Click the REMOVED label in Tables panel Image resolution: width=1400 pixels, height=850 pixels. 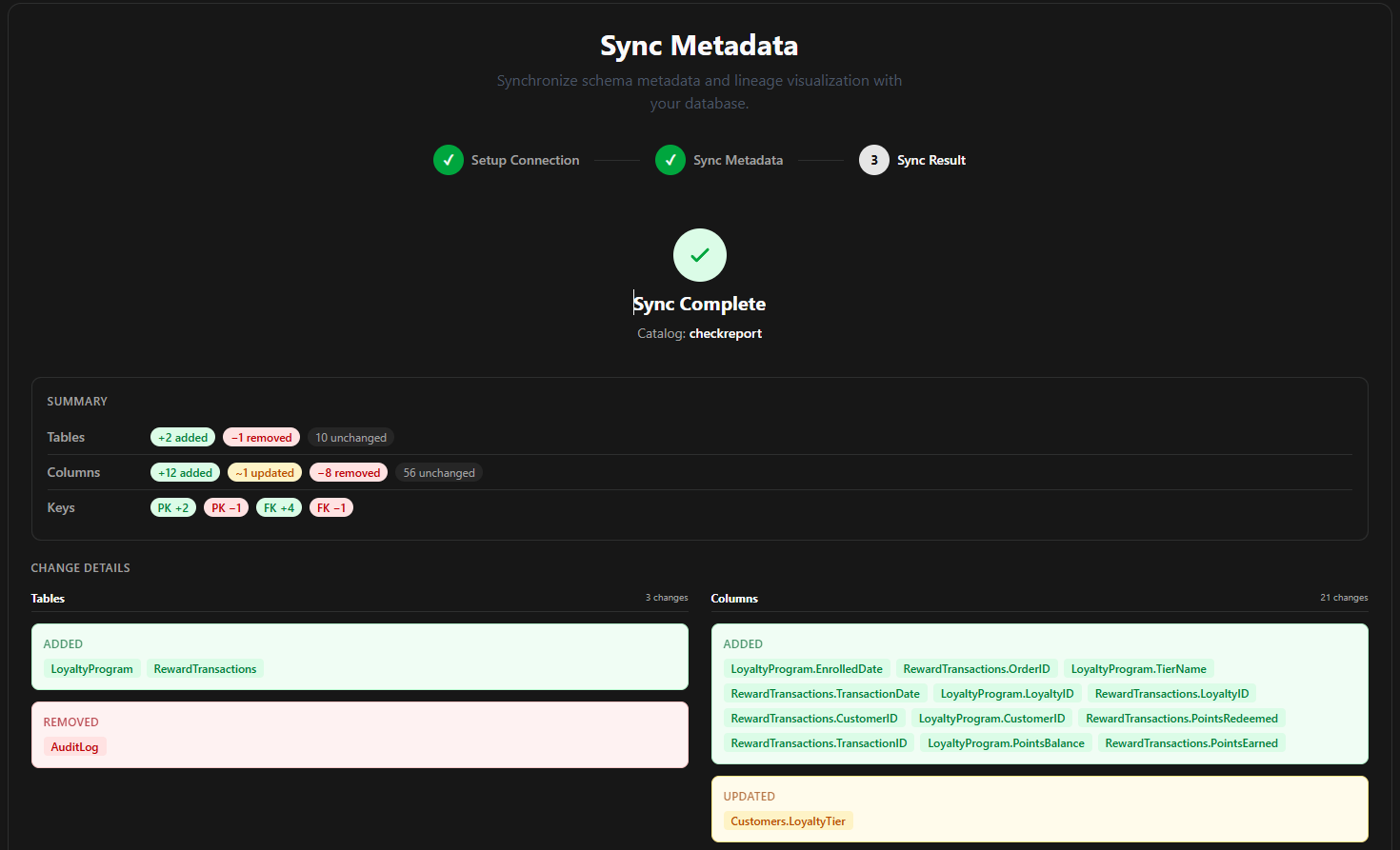pos(70,722)
